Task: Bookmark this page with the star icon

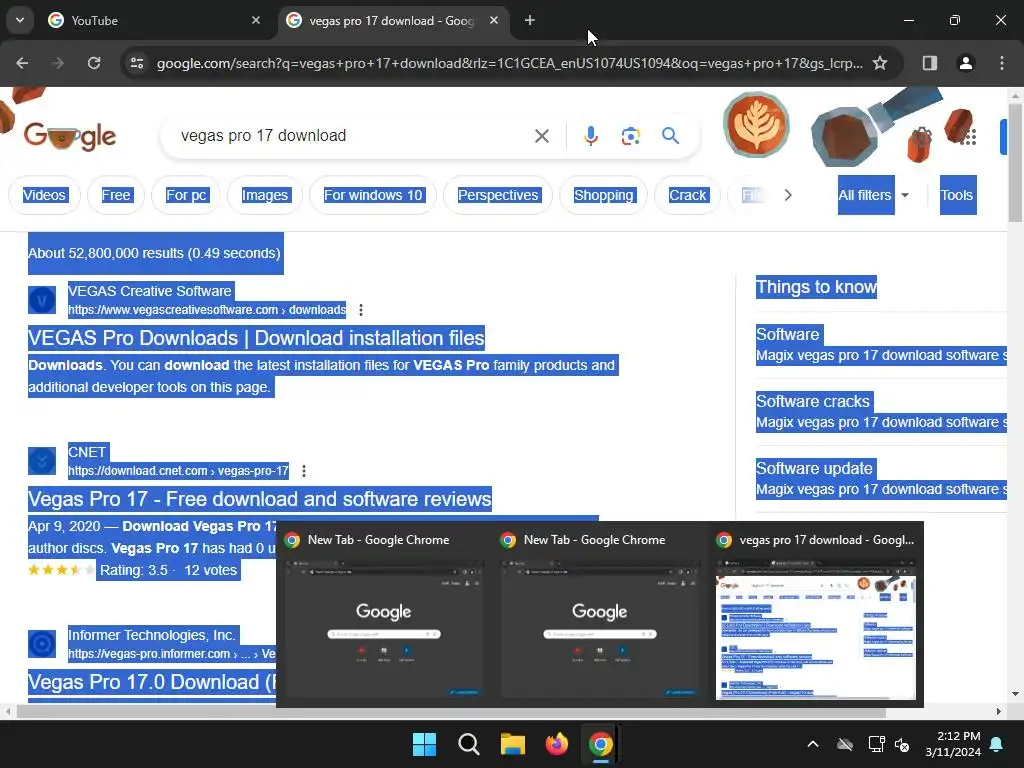Action: click(880, 63)
